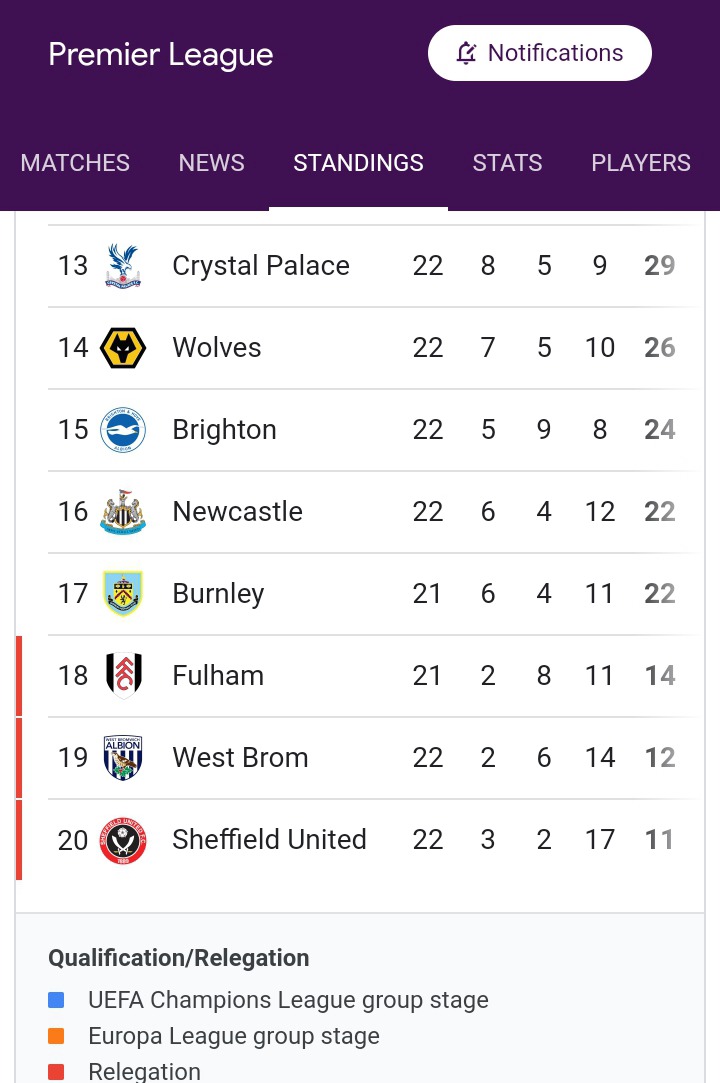Click the Premier League header title
The image size is (720, 1083).
[161, 55]
